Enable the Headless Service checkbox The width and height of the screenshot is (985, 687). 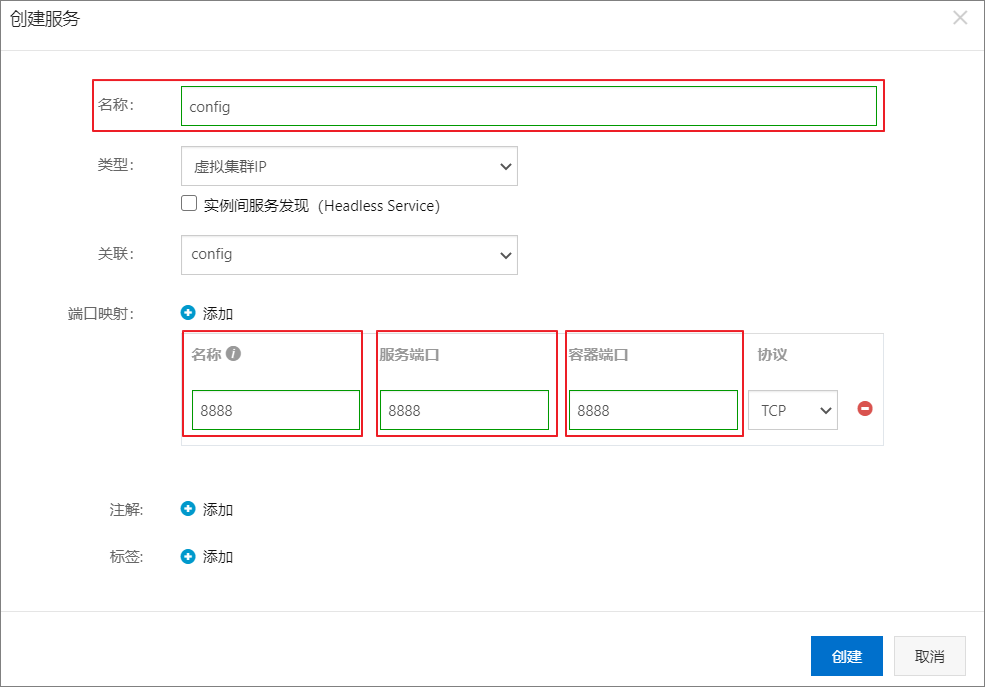coord(189,203)
